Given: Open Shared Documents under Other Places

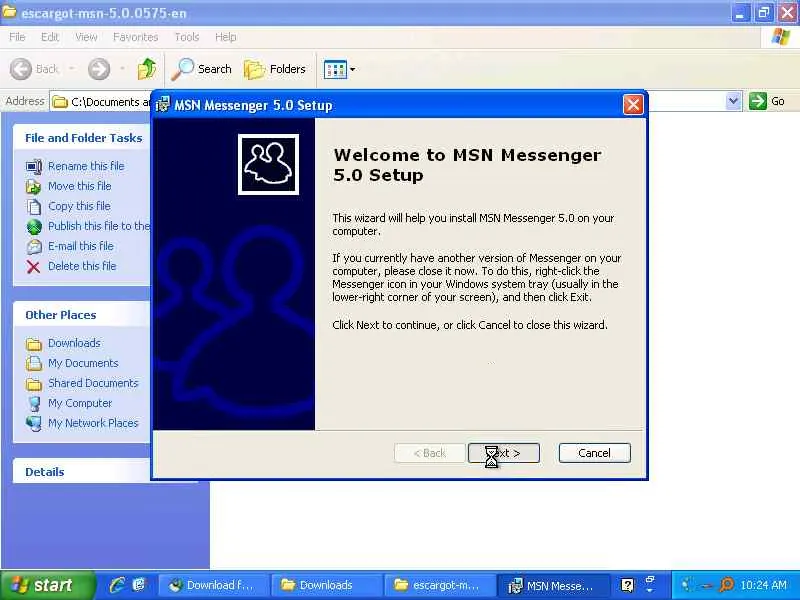Looking at the screenshot, I should click(x=93, y=383).
